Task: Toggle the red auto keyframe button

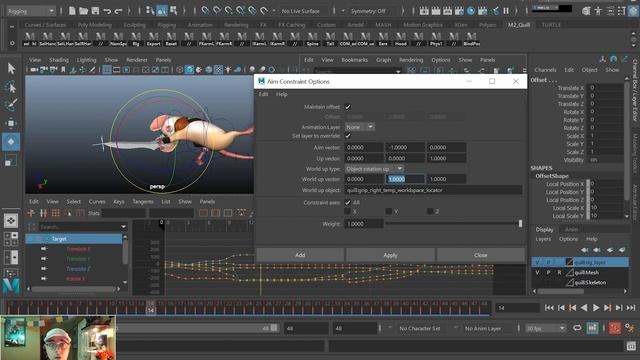Action: click(x=615, y=328)
